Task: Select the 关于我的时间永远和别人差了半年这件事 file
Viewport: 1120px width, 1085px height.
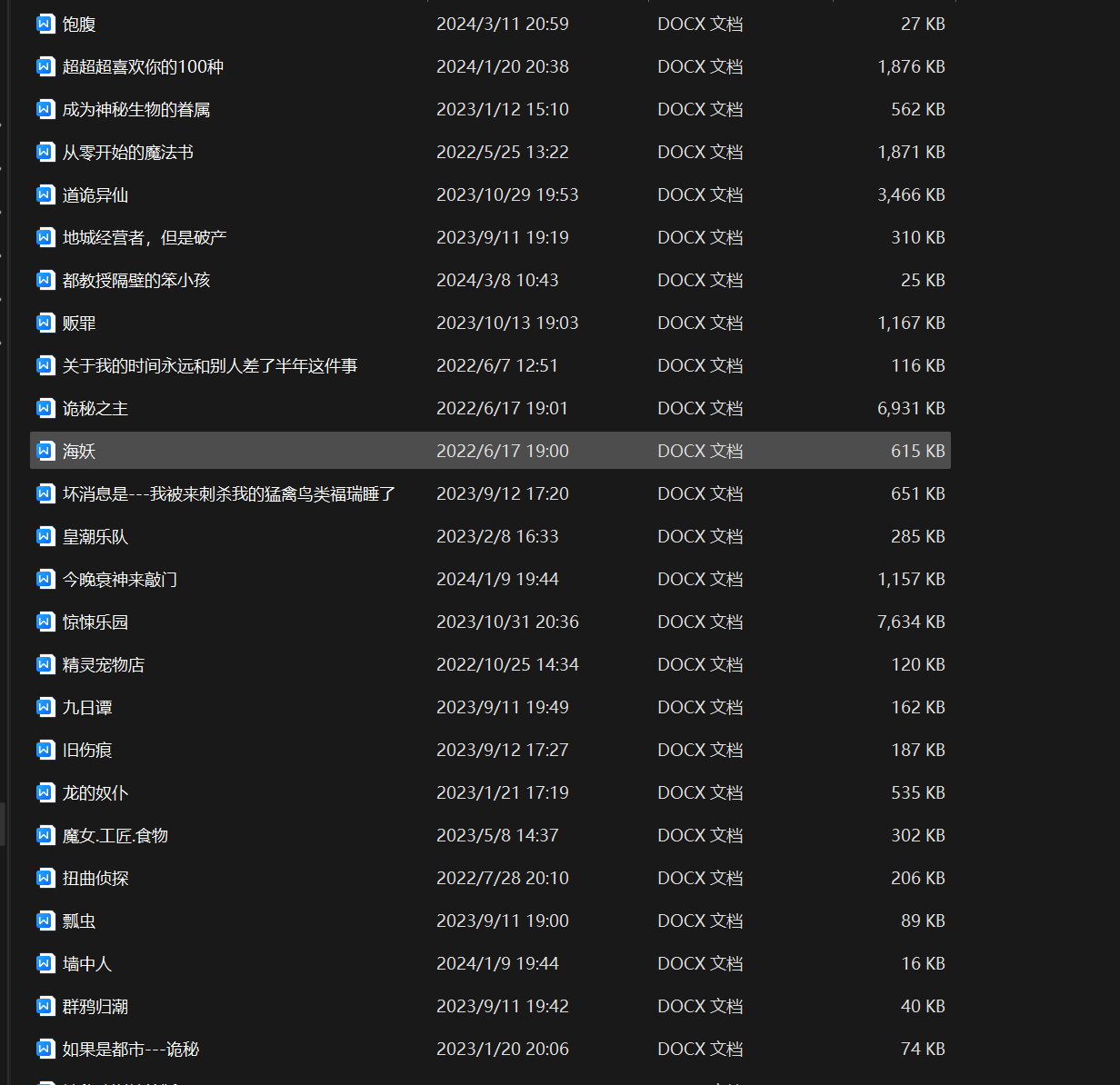Action: tap(210, 365)
